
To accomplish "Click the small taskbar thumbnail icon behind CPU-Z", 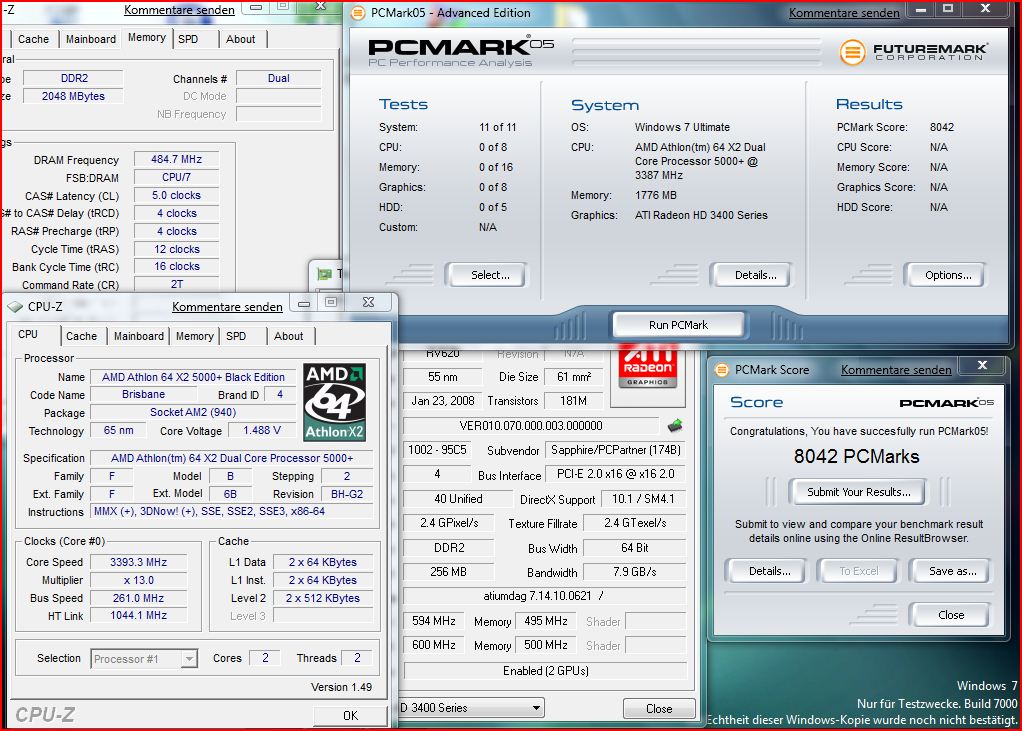I will pos(324,274).
